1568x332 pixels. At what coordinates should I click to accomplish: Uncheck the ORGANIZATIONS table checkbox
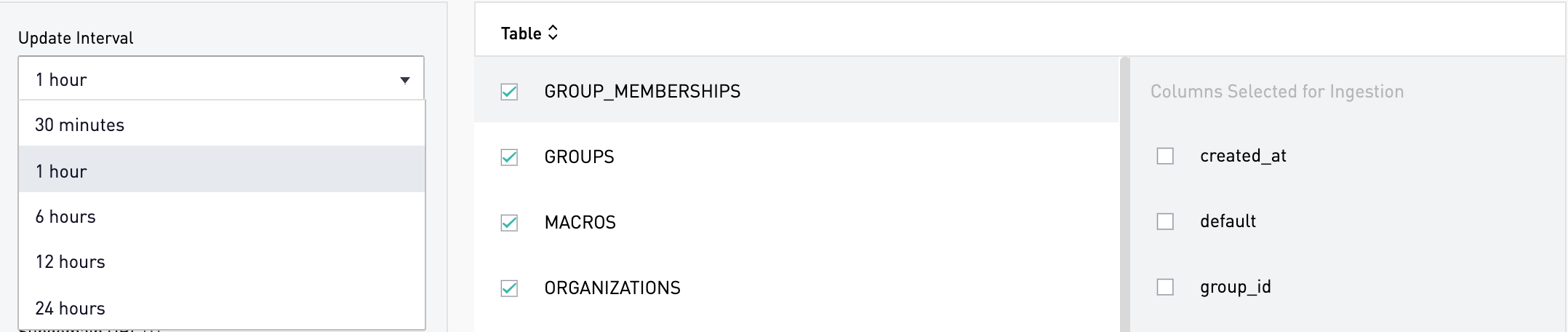(x=509, y=288)
